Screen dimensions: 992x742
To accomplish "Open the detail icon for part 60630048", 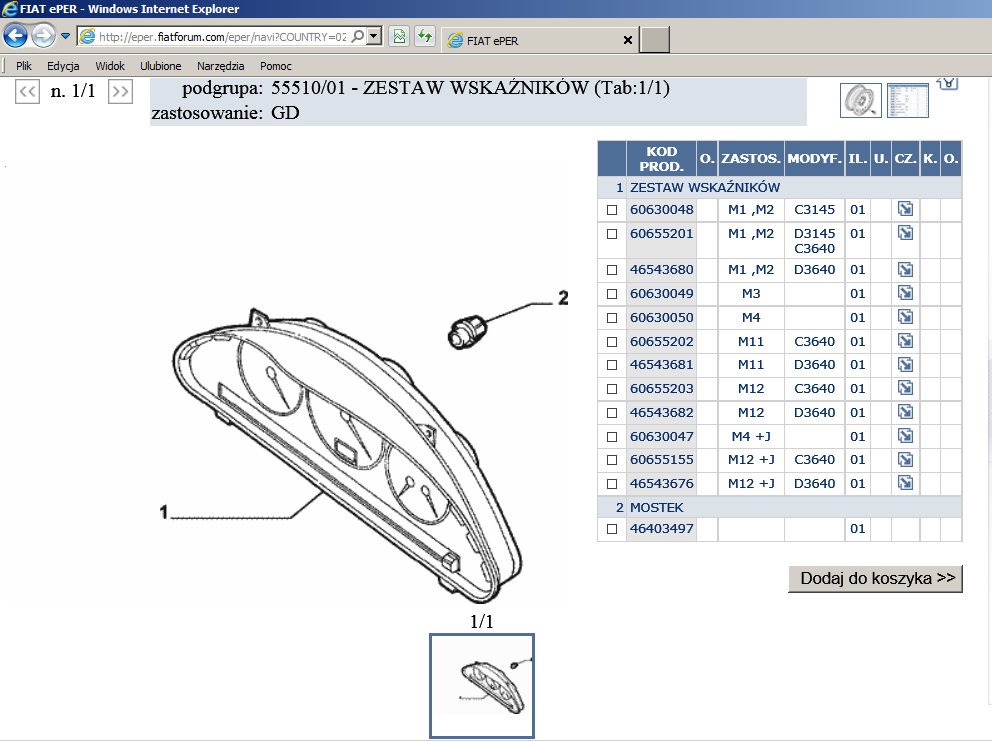I will [905, 210].
